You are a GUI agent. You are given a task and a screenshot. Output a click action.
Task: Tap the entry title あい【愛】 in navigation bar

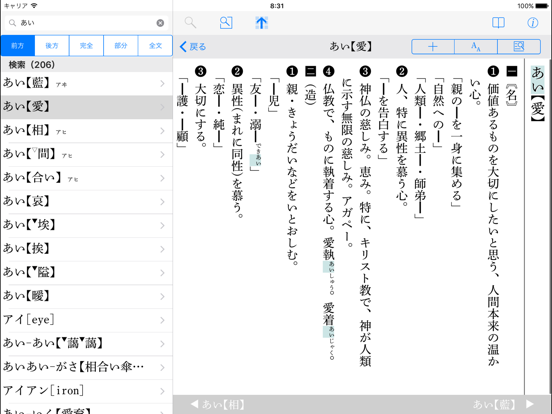click(351, 46)
